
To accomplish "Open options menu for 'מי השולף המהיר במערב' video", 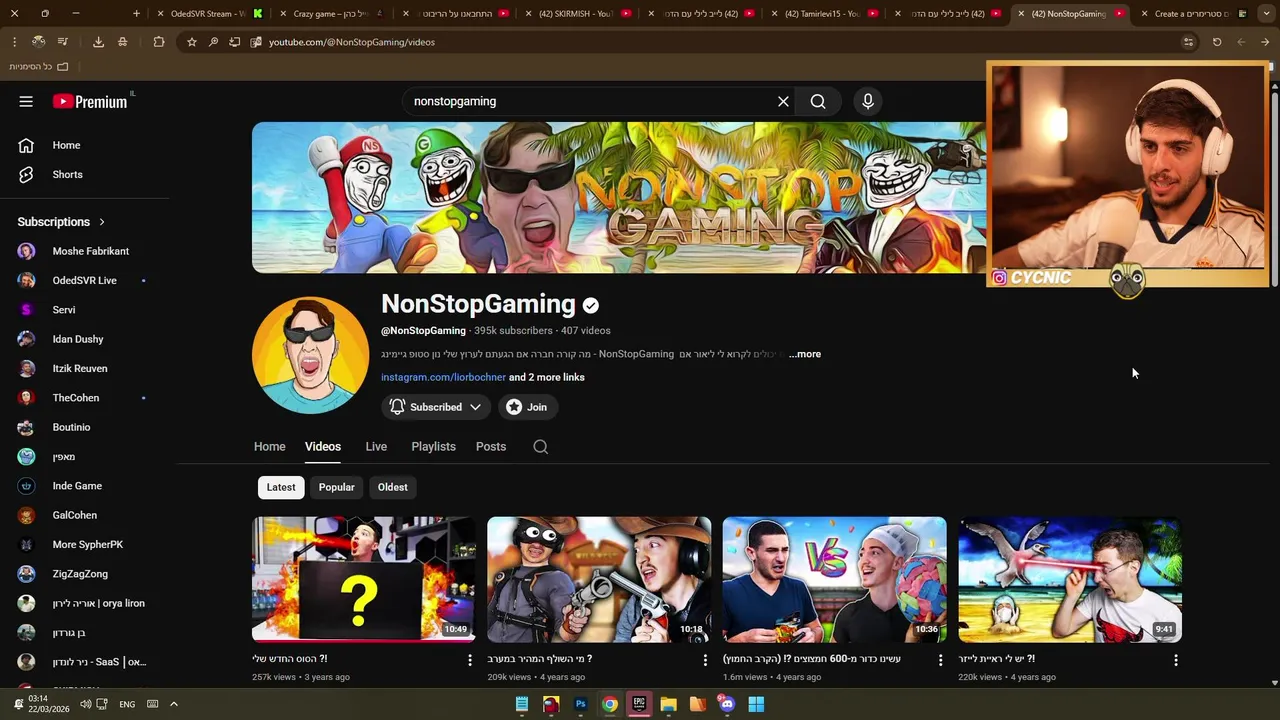I will tap(705, 660).
